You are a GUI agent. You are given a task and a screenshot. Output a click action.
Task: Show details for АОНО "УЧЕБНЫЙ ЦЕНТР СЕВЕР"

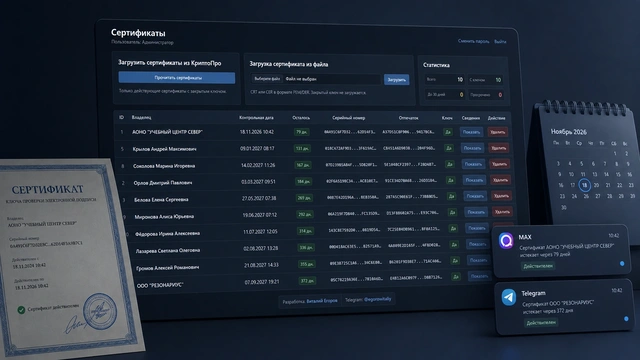click(471, 132)
